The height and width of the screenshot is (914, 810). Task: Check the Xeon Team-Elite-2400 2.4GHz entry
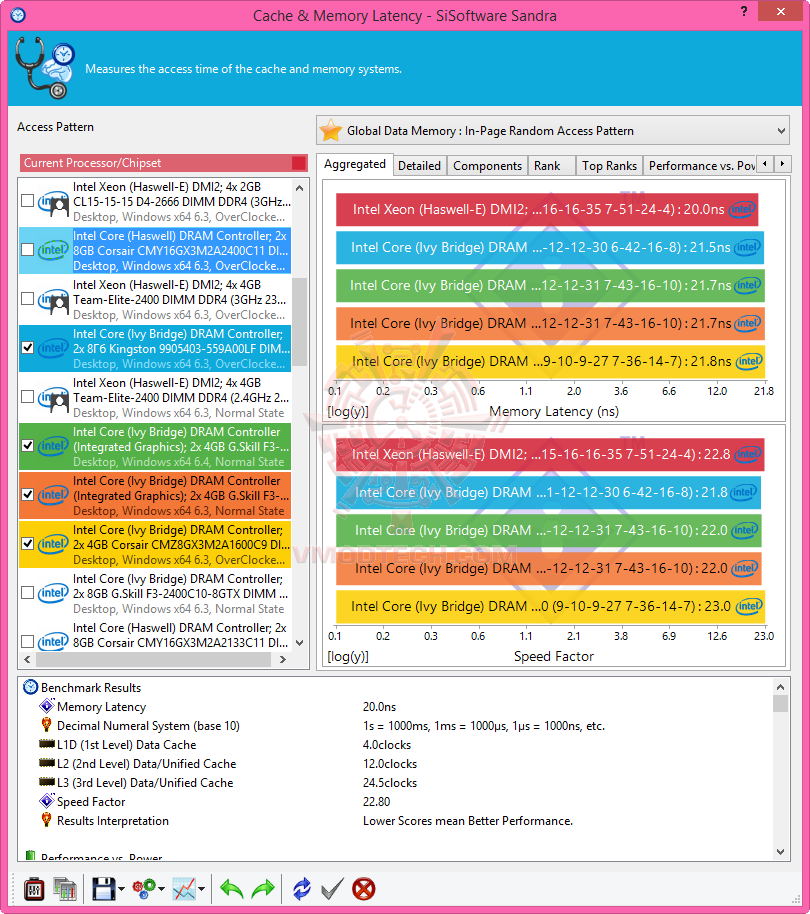[x=27, y=397]
